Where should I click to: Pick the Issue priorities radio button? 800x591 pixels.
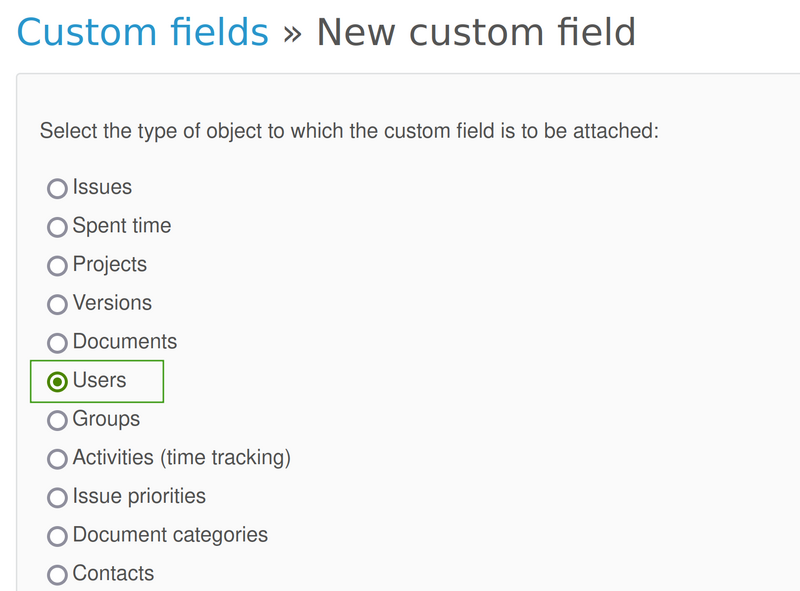pos(58,497)
